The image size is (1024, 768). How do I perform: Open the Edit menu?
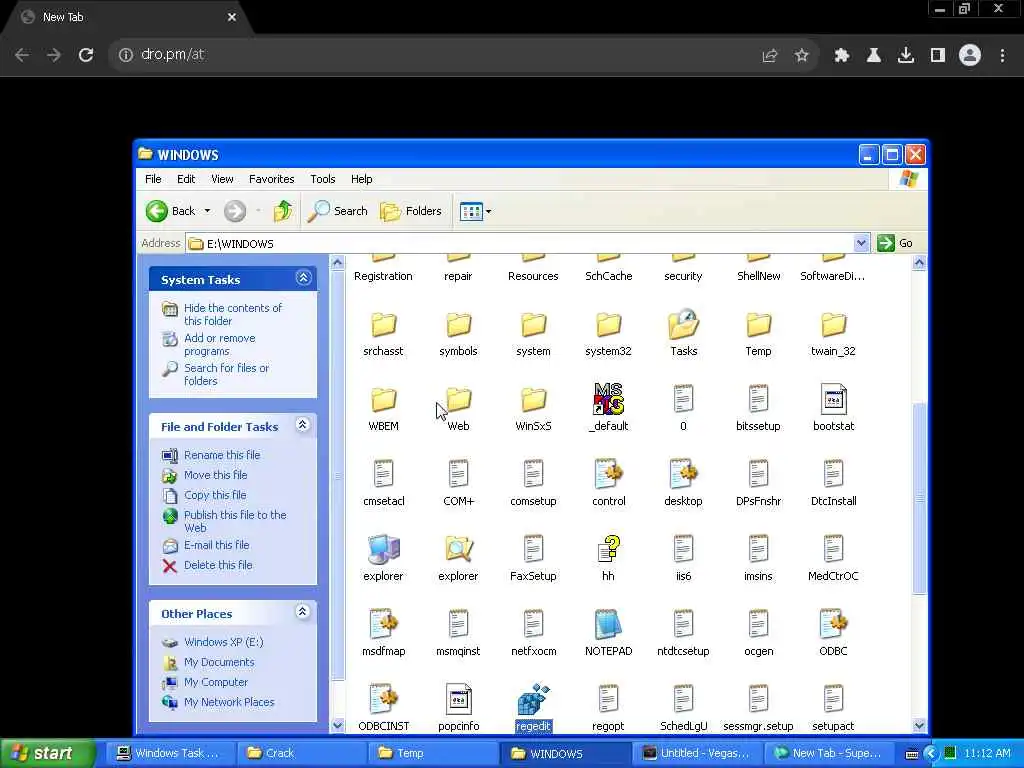point(186,179)
